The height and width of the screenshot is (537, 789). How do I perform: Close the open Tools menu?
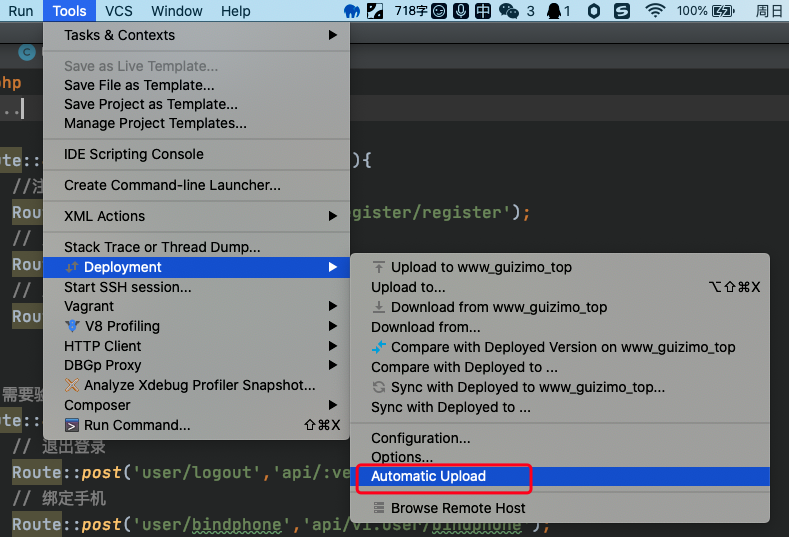tap(69, 11)
